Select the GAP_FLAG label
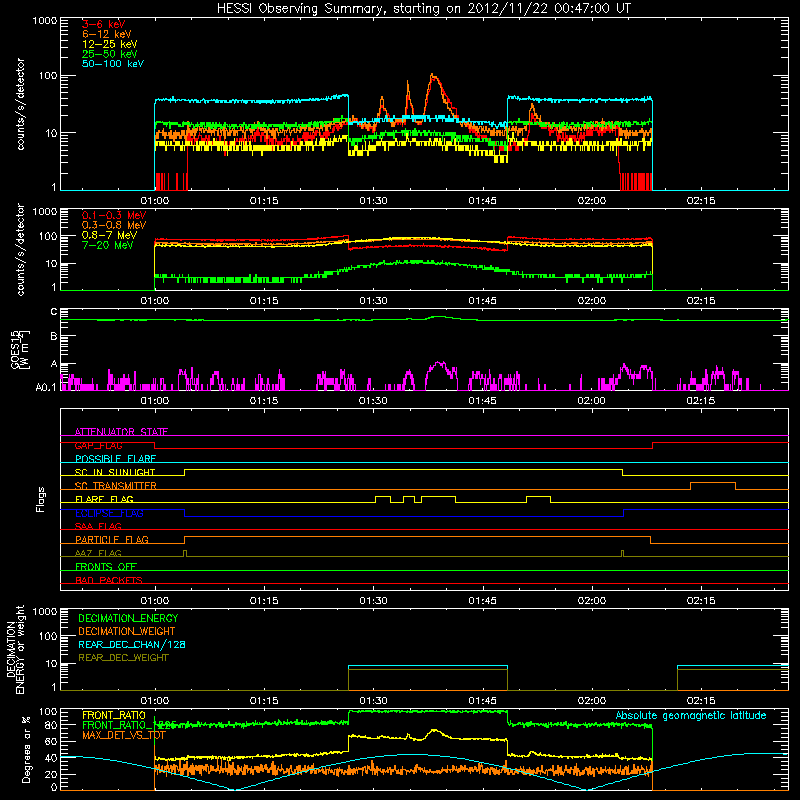 pos(98,445)
